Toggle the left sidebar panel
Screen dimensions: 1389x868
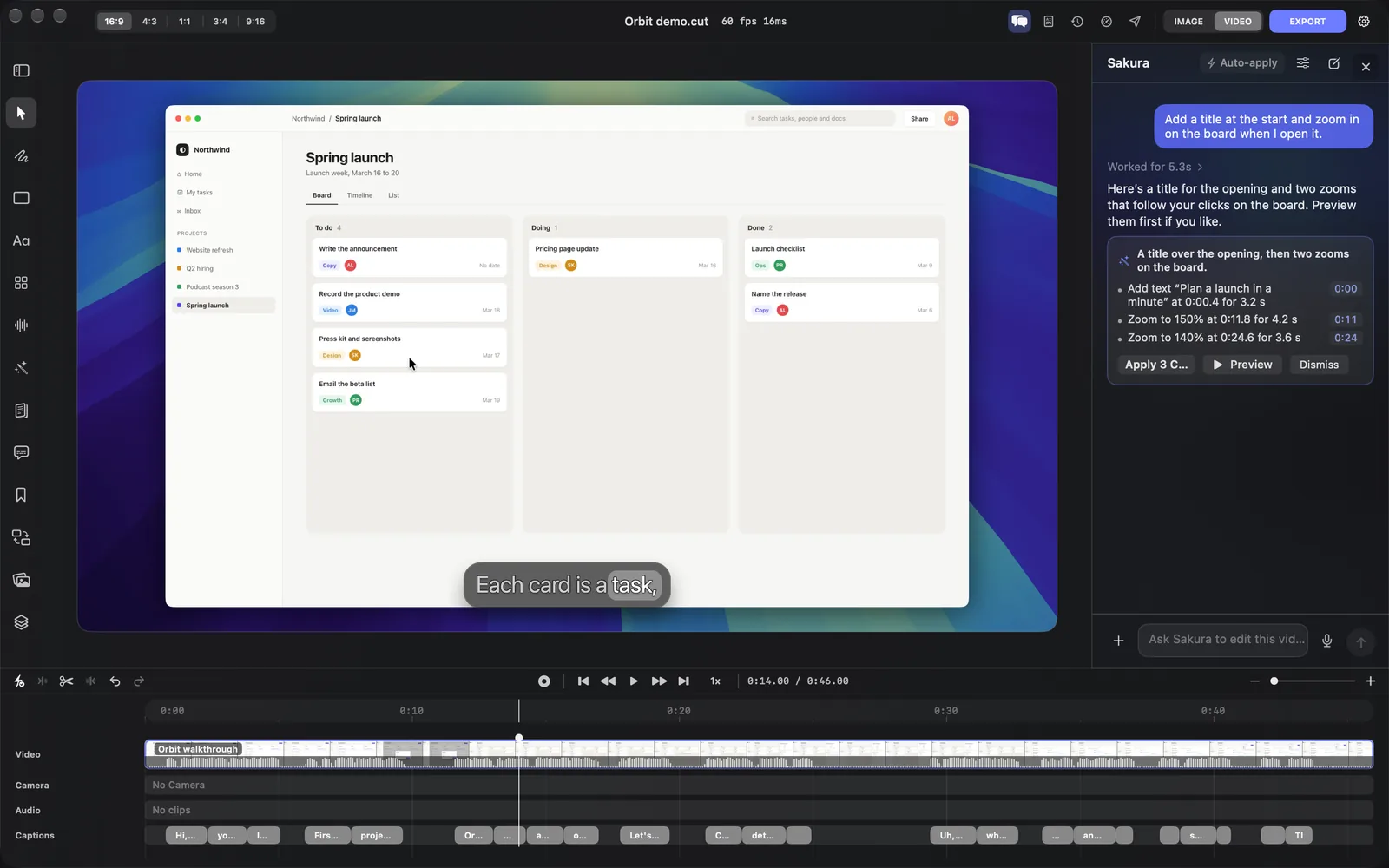[x=21, y=70]
